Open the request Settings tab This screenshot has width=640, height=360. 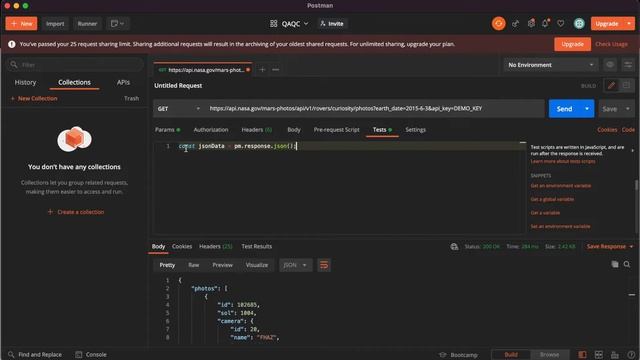(416, 130)
